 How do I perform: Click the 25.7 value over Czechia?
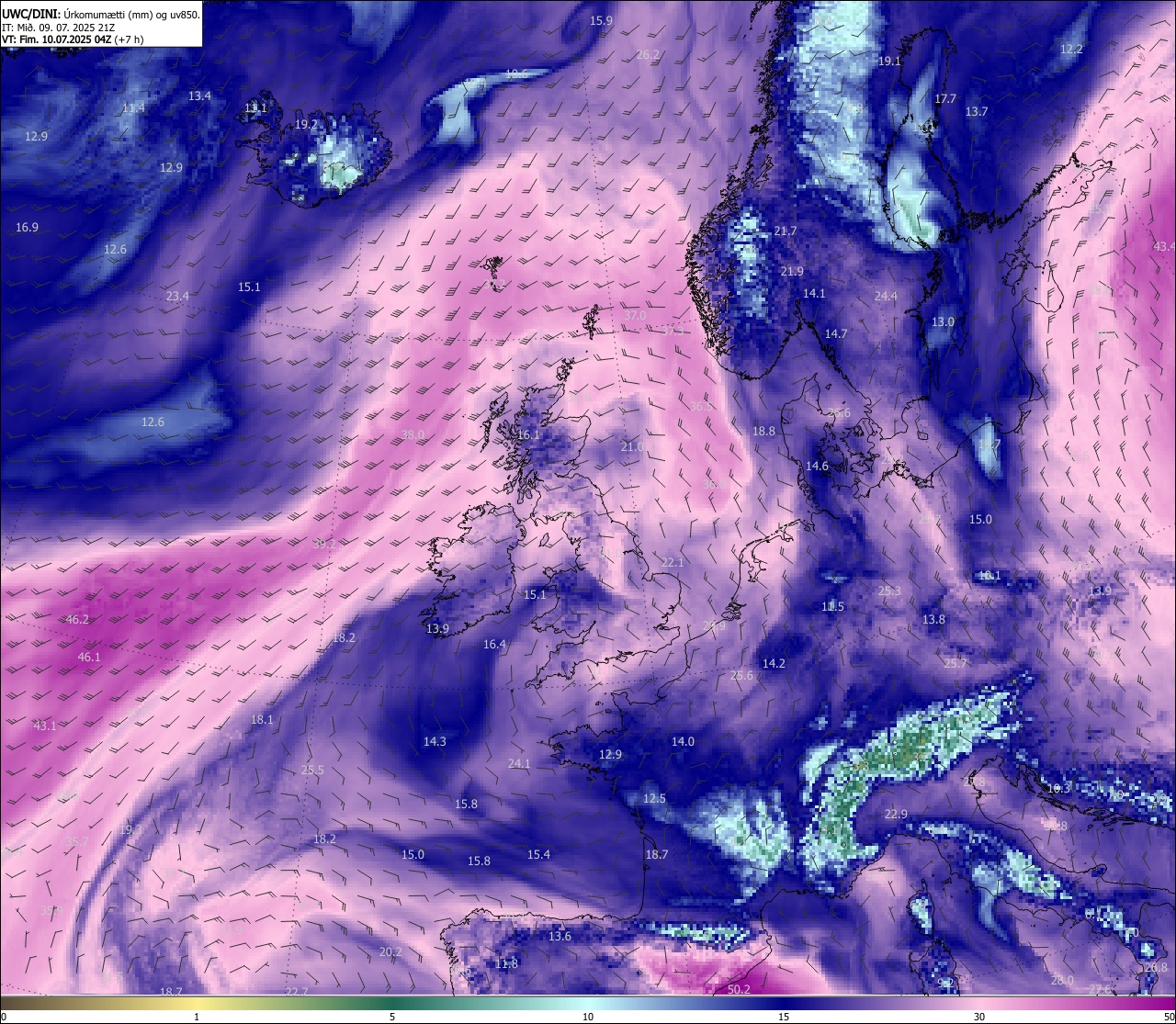[x=955, y=663]
